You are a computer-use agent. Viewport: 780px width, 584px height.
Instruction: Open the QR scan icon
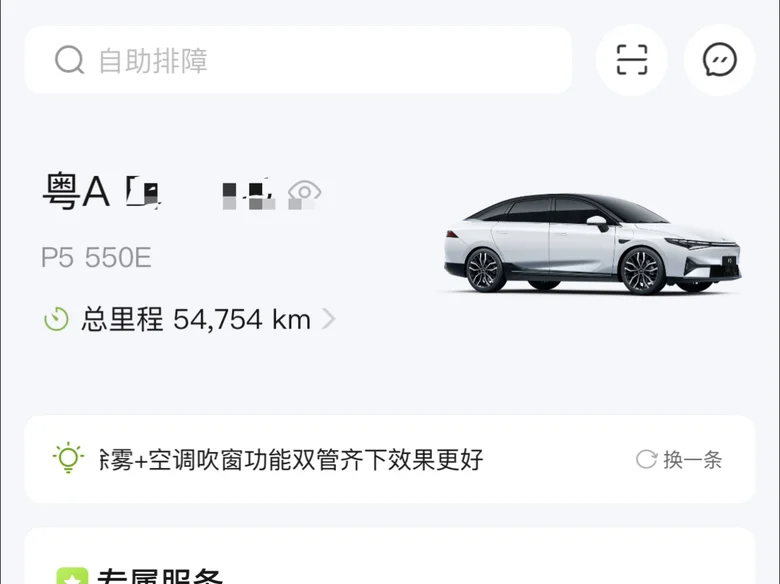point(632,60)
